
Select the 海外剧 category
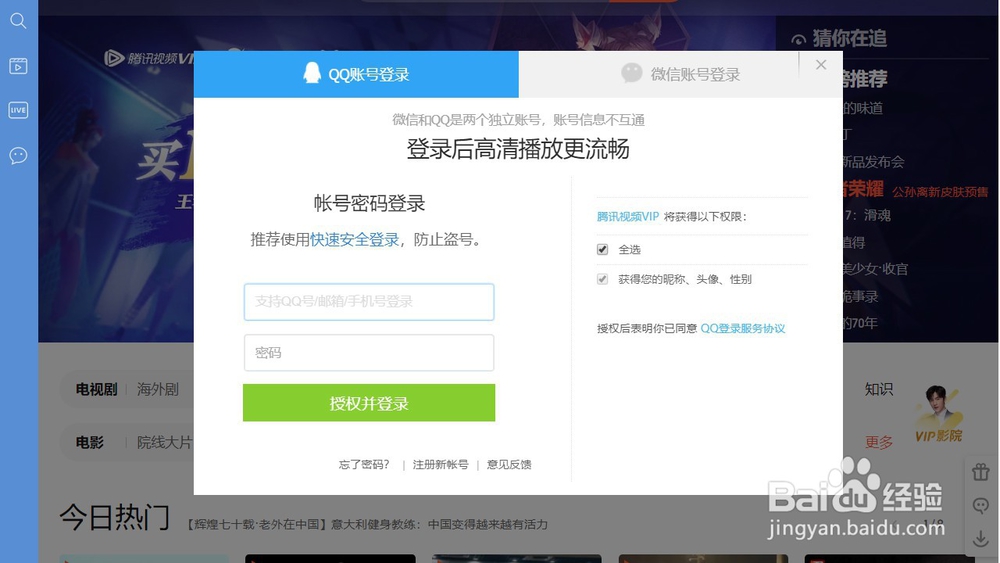(158, 389)
